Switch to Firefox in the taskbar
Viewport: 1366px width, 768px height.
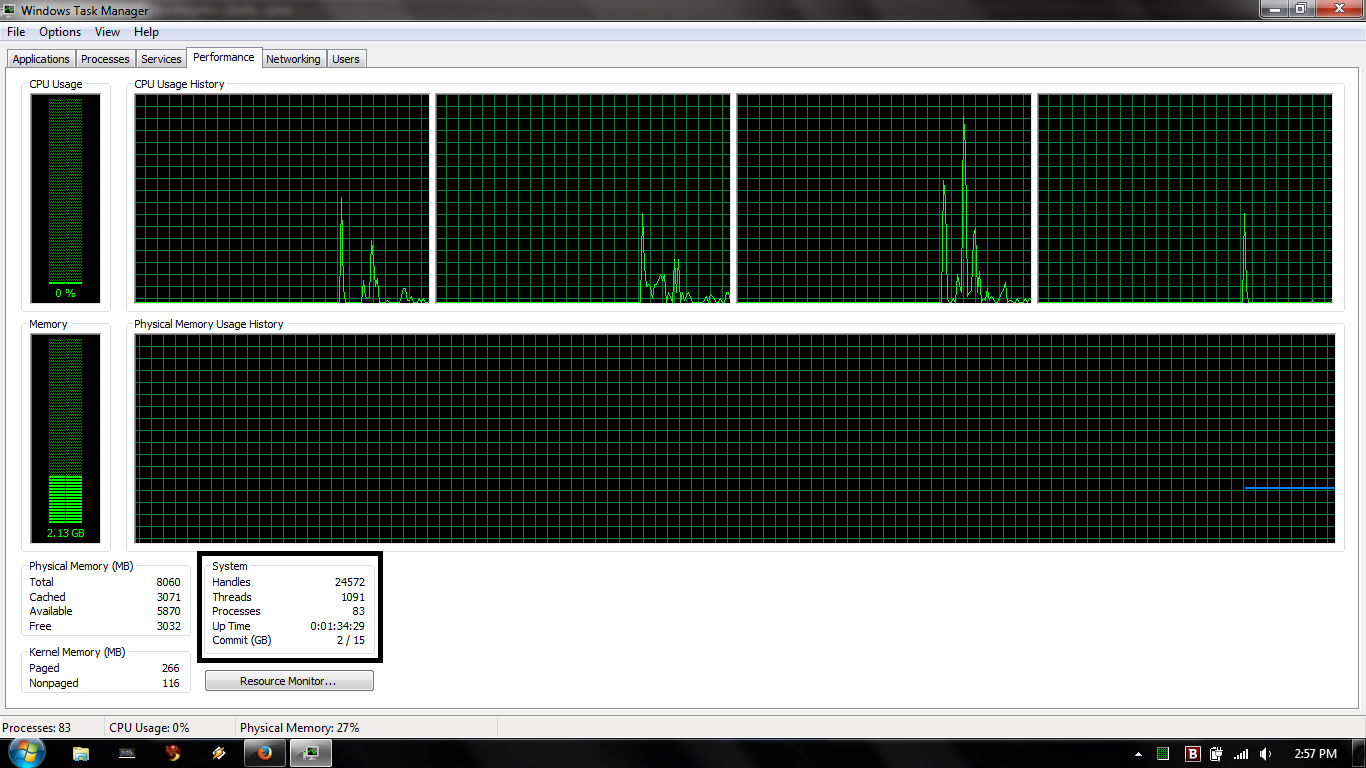[x=264, y=754]
